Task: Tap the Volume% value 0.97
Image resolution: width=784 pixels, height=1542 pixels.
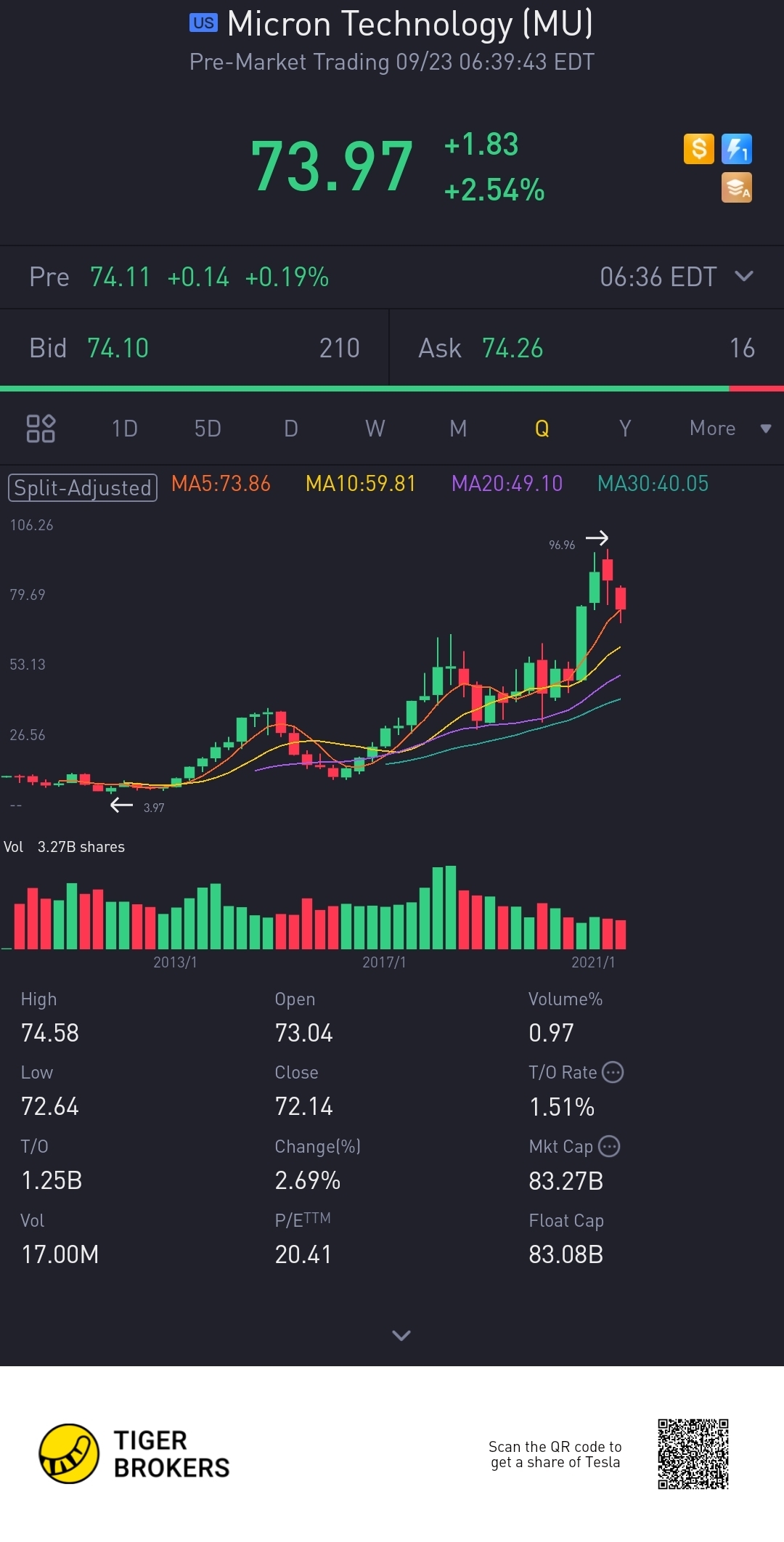Action: point(551,1033)
